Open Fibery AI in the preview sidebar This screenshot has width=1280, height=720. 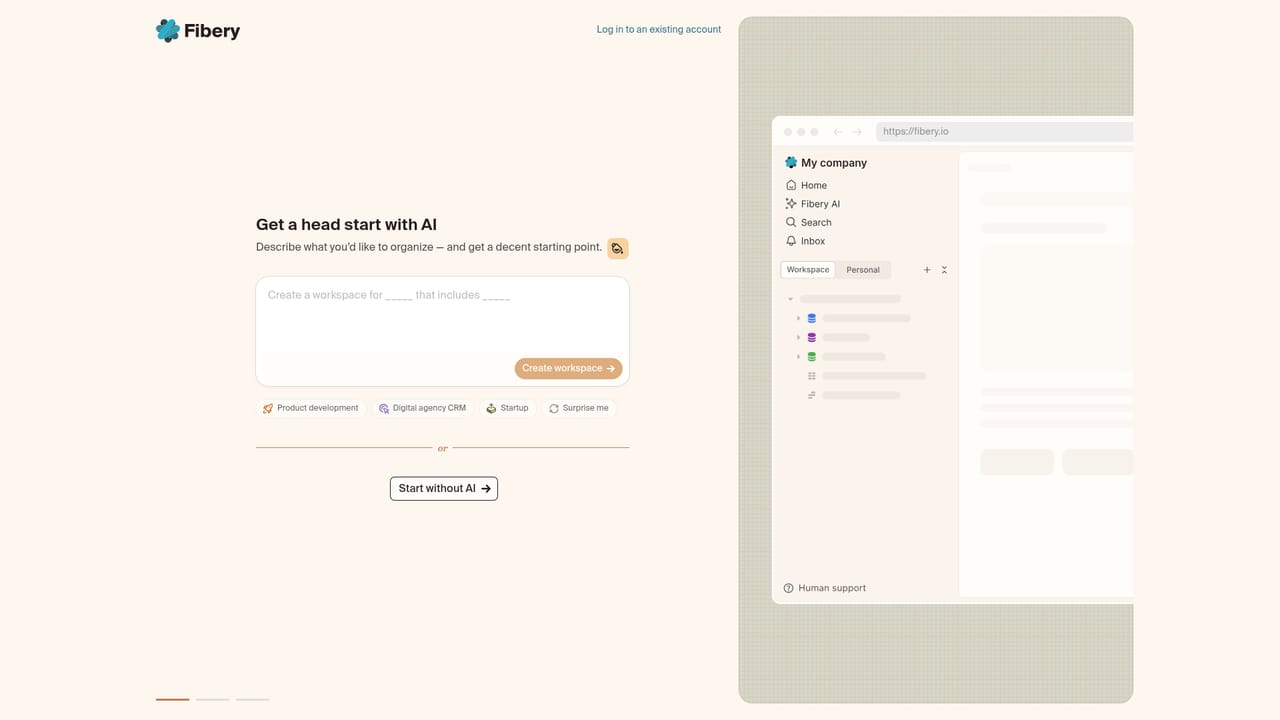[813, 204]
